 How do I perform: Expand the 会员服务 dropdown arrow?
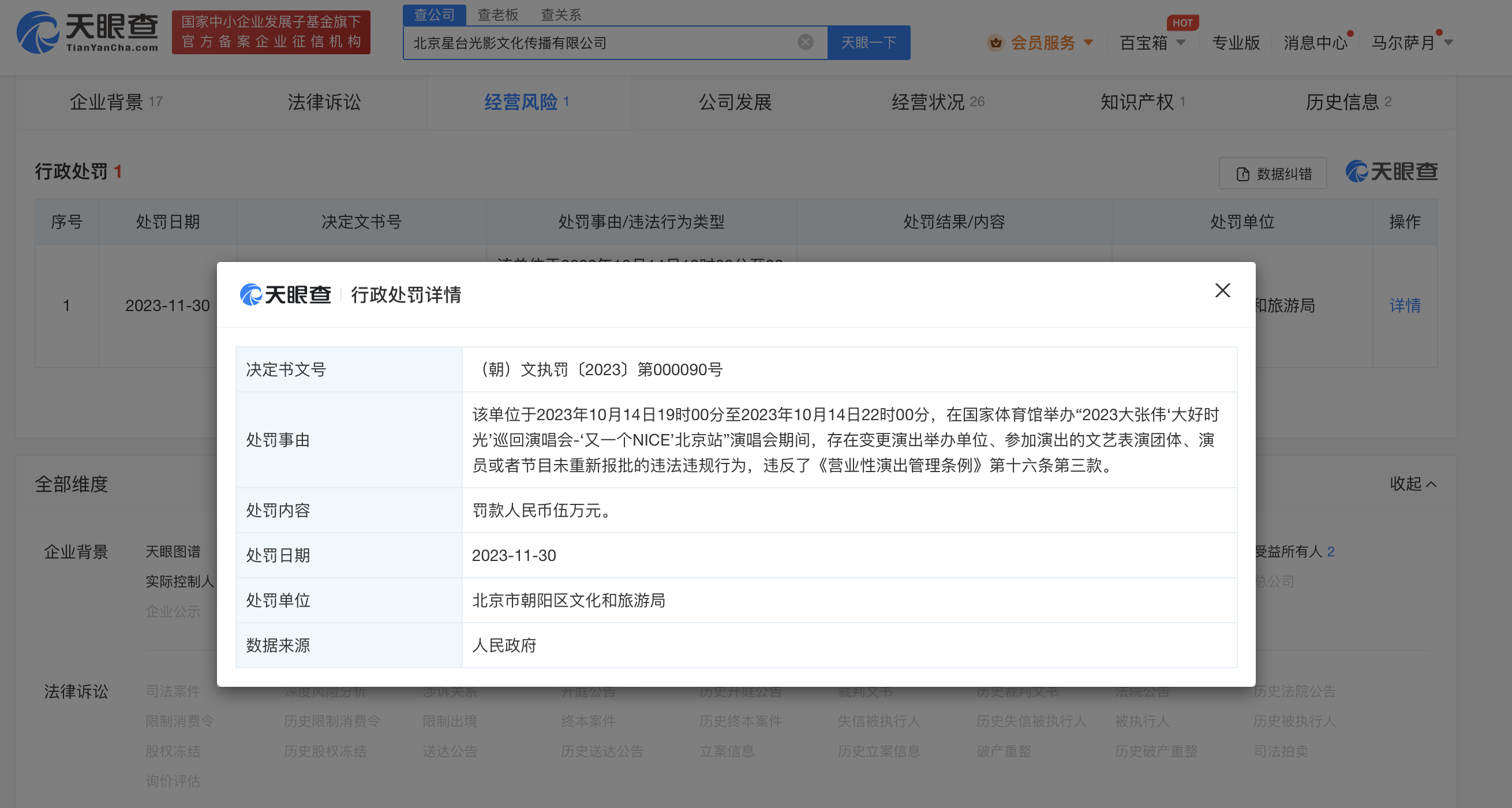tap(1088, 43)
